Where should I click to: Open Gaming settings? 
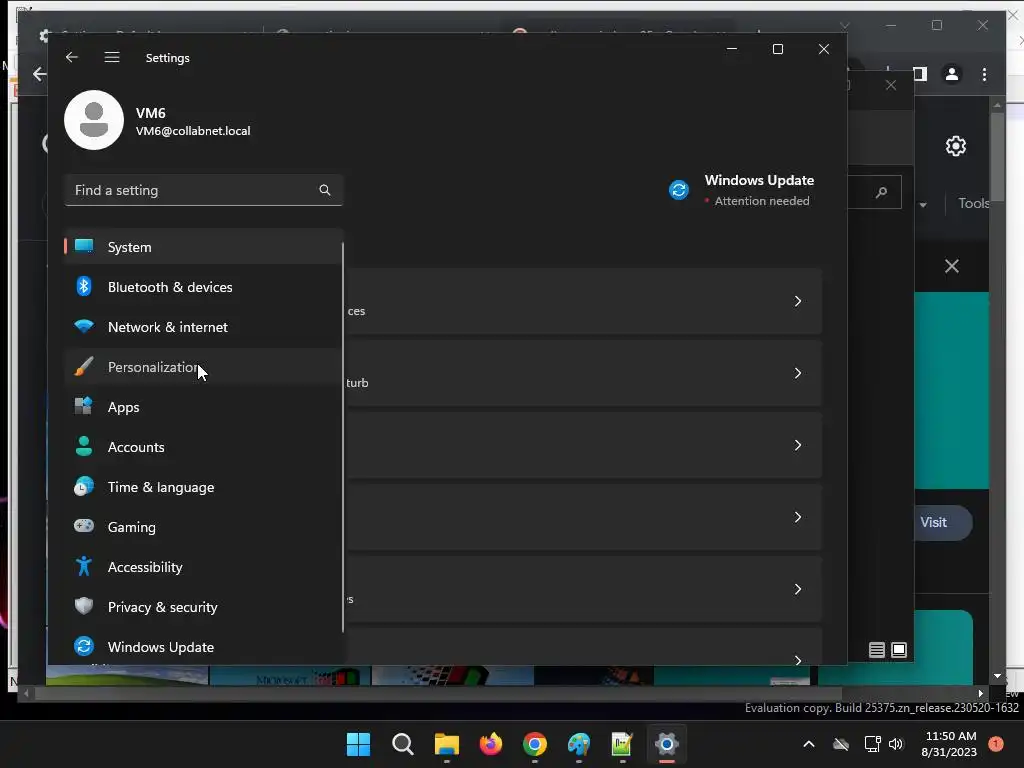coord(202,526)
